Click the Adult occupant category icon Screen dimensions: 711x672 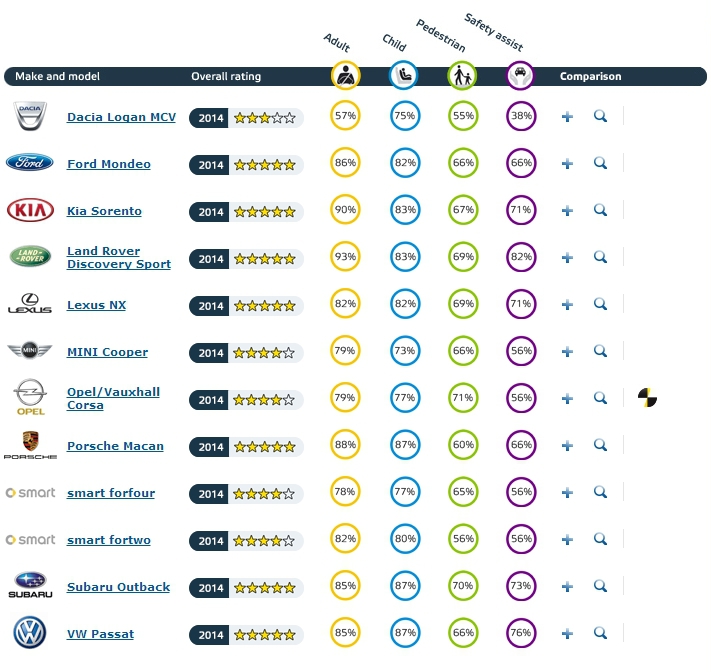[346, 76]
